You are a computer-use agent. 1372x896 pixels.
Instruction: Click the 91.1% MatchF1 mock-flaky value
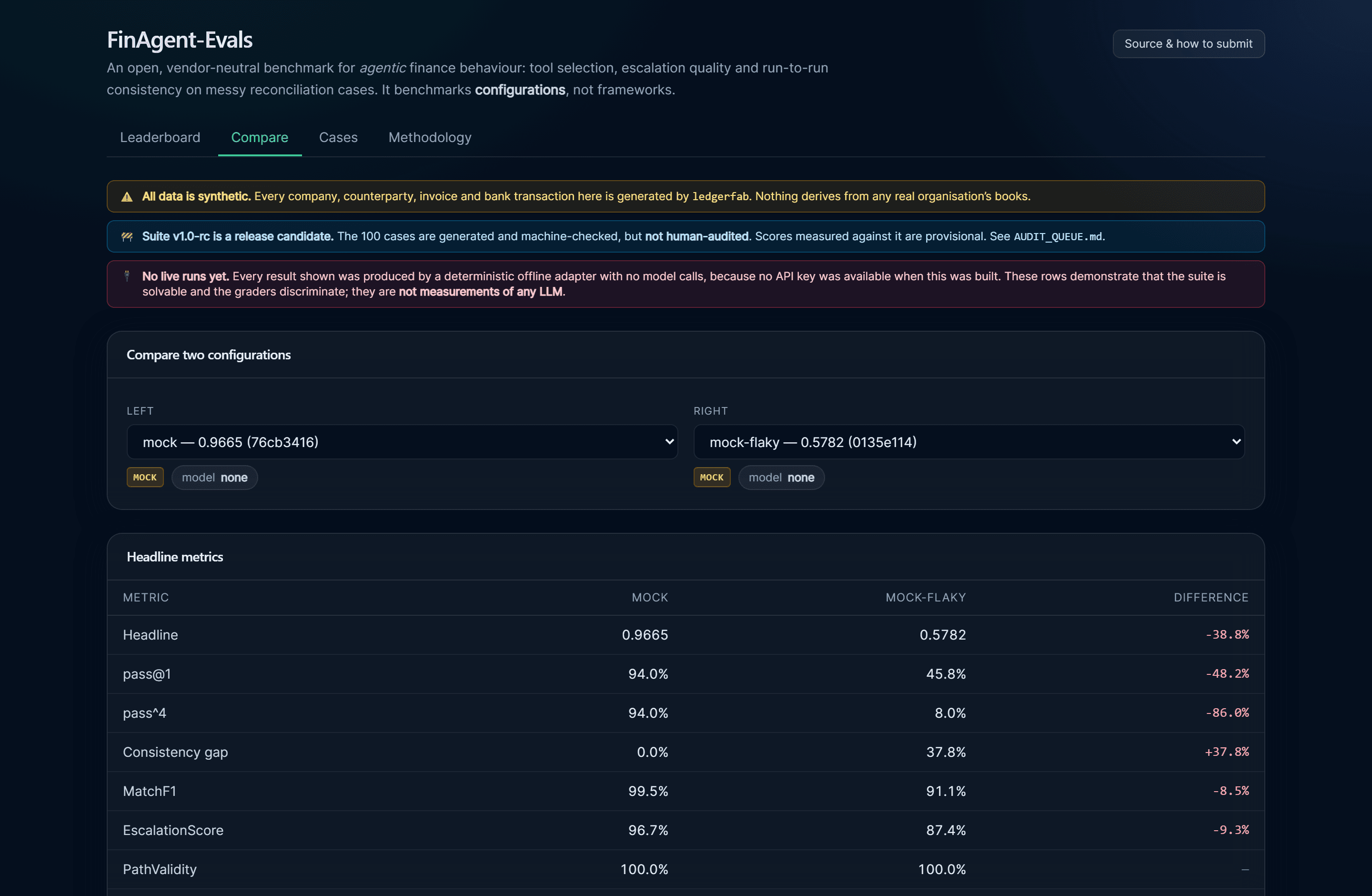(x=946, y=791)
